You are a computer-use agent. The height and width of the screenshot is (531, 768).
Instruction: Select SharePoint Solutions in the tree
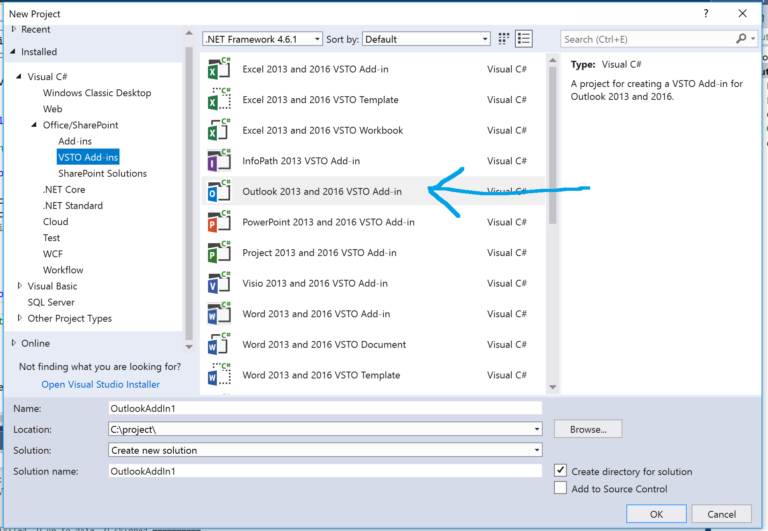102,173
